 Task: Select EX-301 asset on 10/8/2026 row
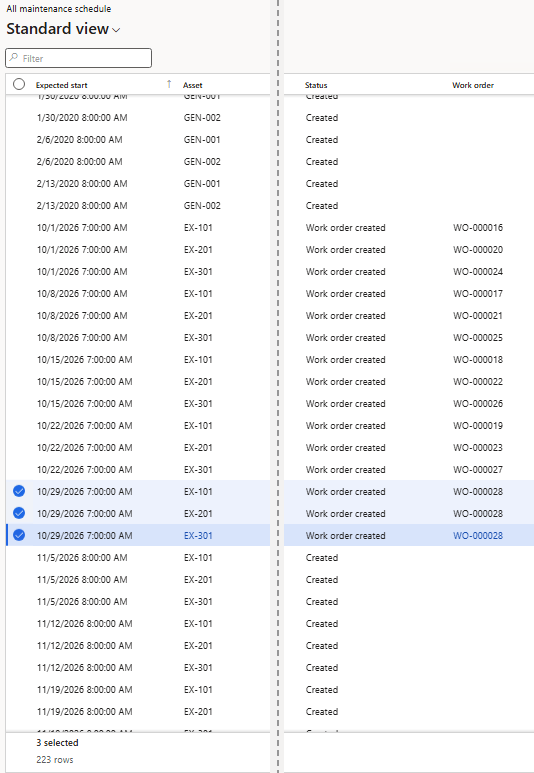point(198,338)
